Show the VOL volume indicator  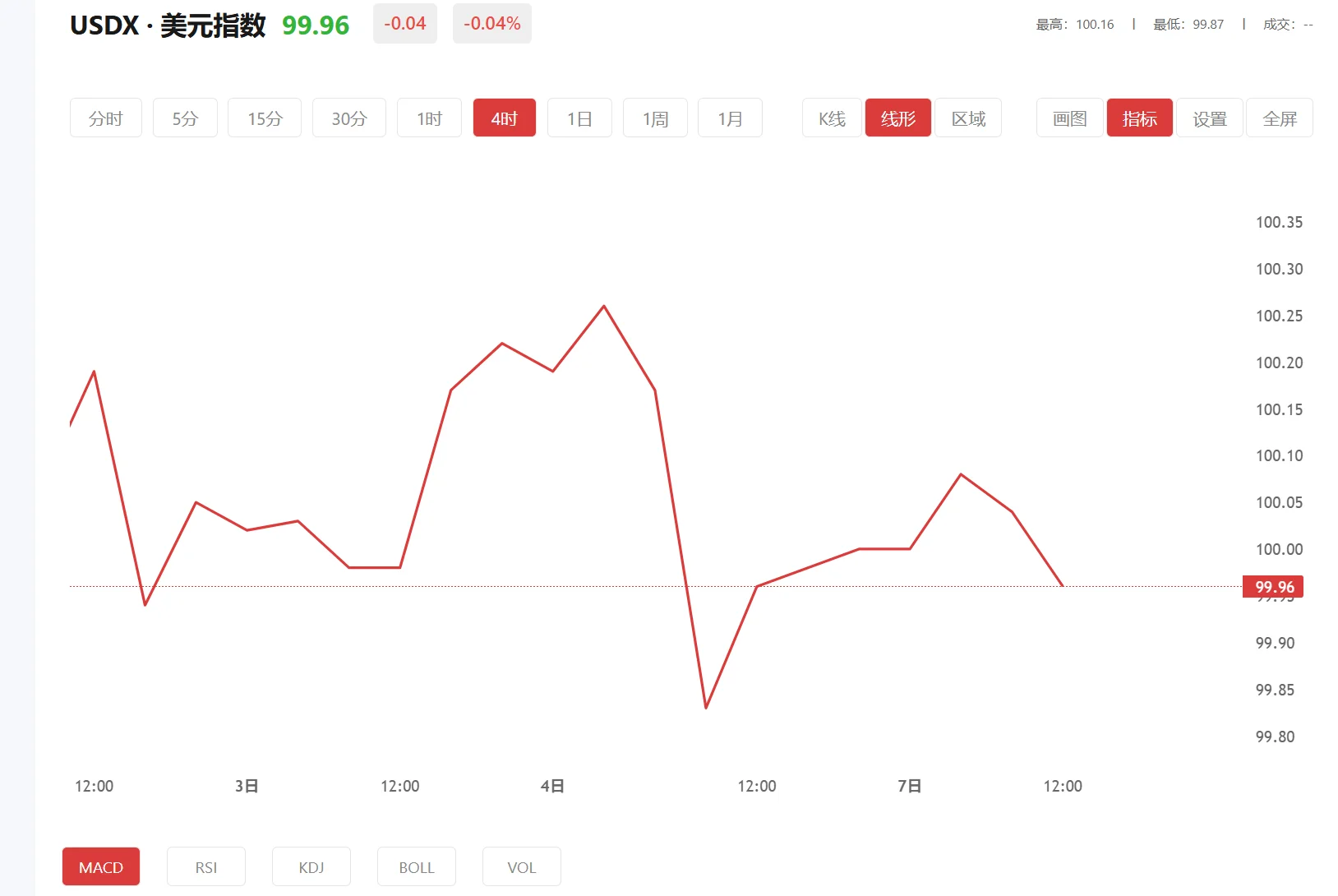(x=520, y=866)
